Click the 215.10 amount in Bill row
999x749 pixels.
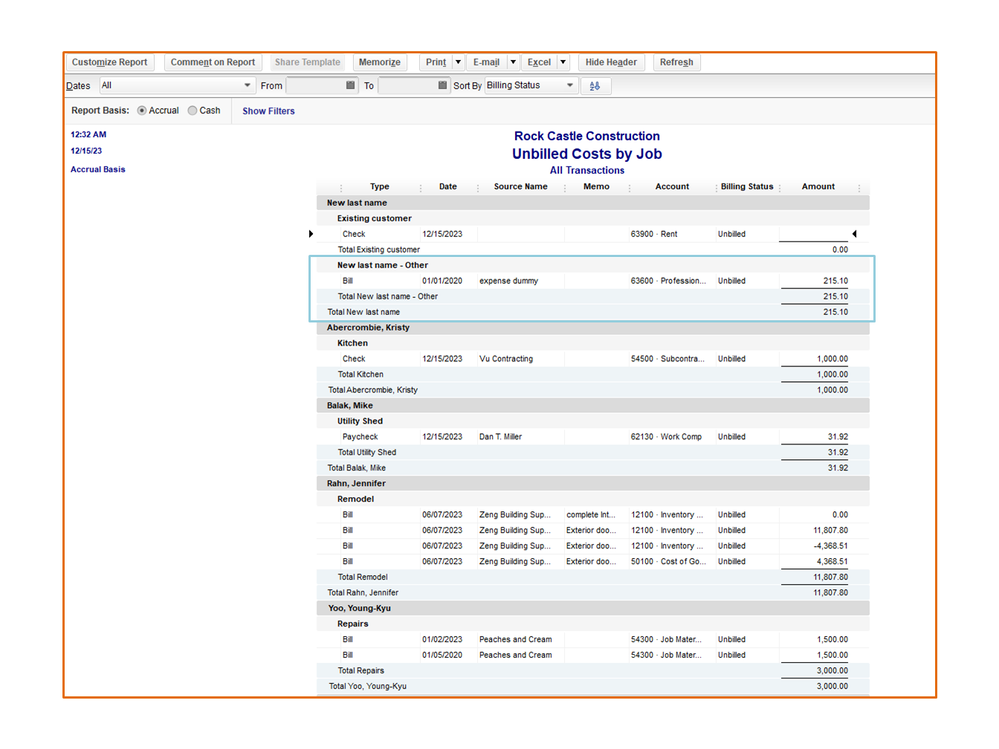835,281
